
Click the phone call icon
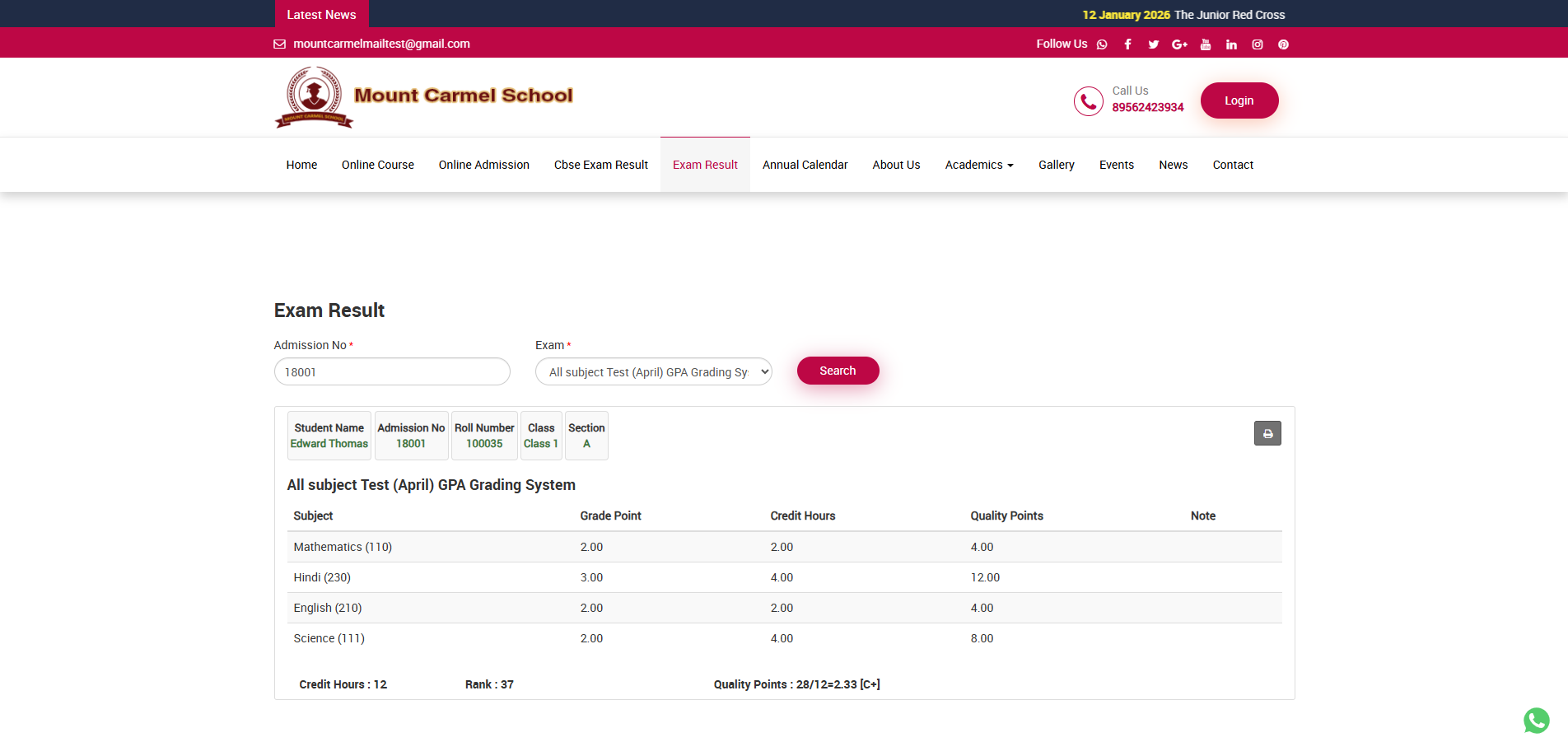(x=1088, y=101)
